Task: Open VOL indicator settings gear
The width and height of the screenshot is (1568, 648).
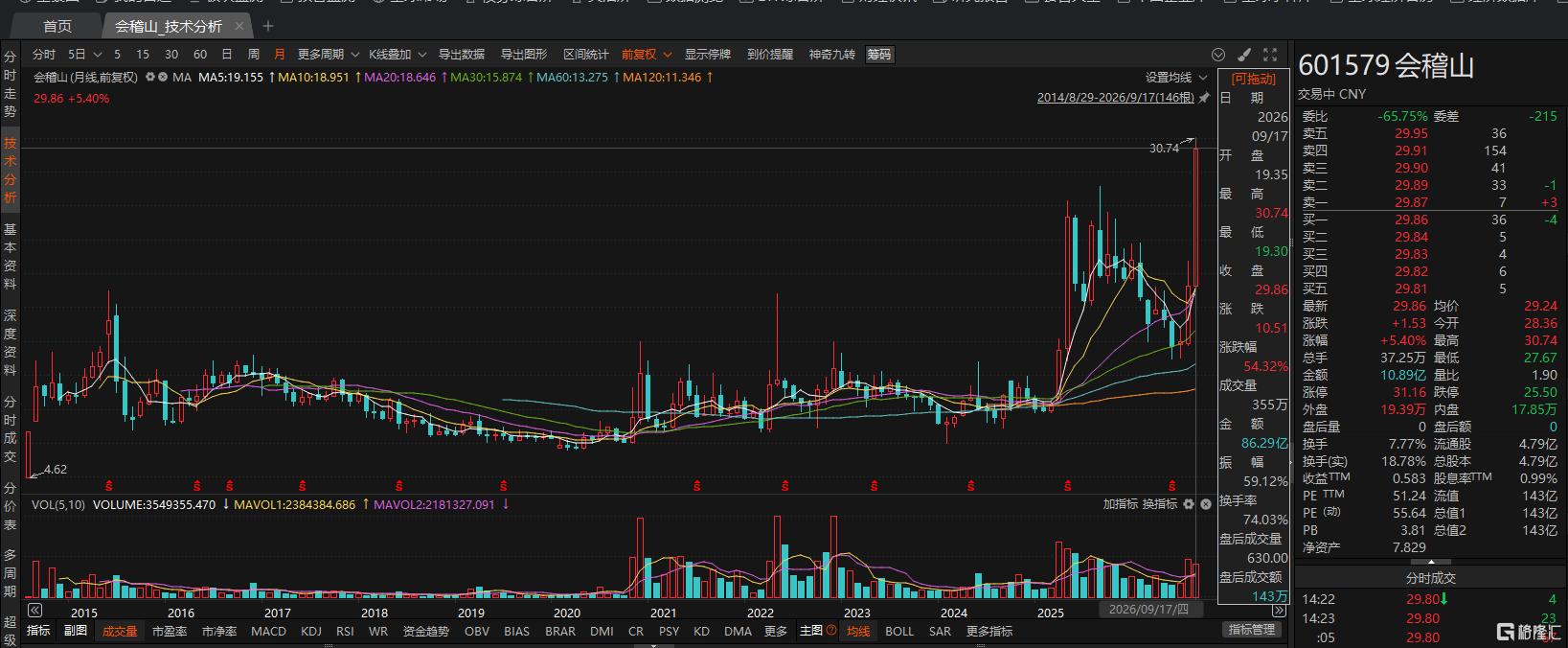Action: [x=1189, y=504]
